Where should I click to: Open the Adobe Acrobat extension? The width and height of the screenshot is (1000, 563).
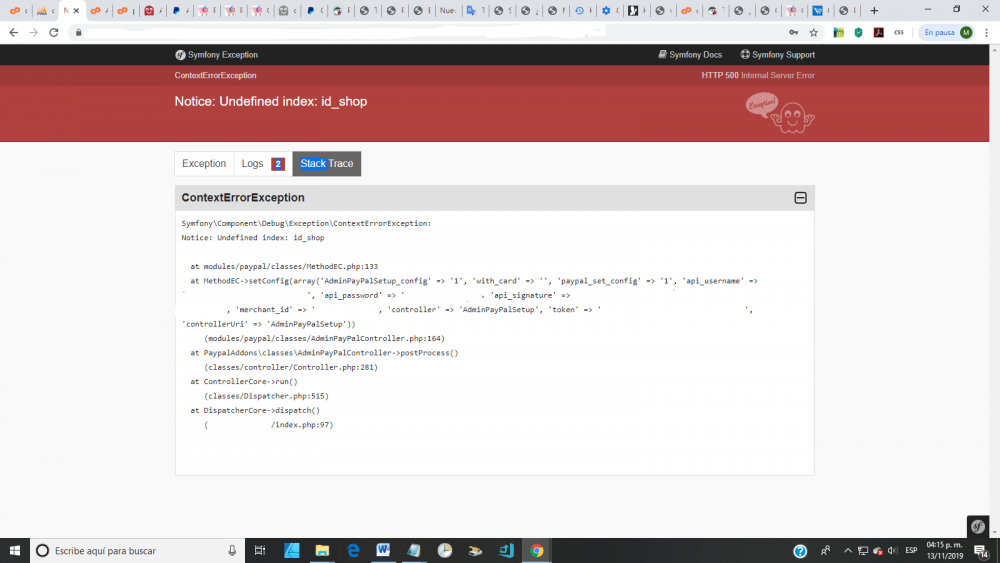click(x=879, y=33)
